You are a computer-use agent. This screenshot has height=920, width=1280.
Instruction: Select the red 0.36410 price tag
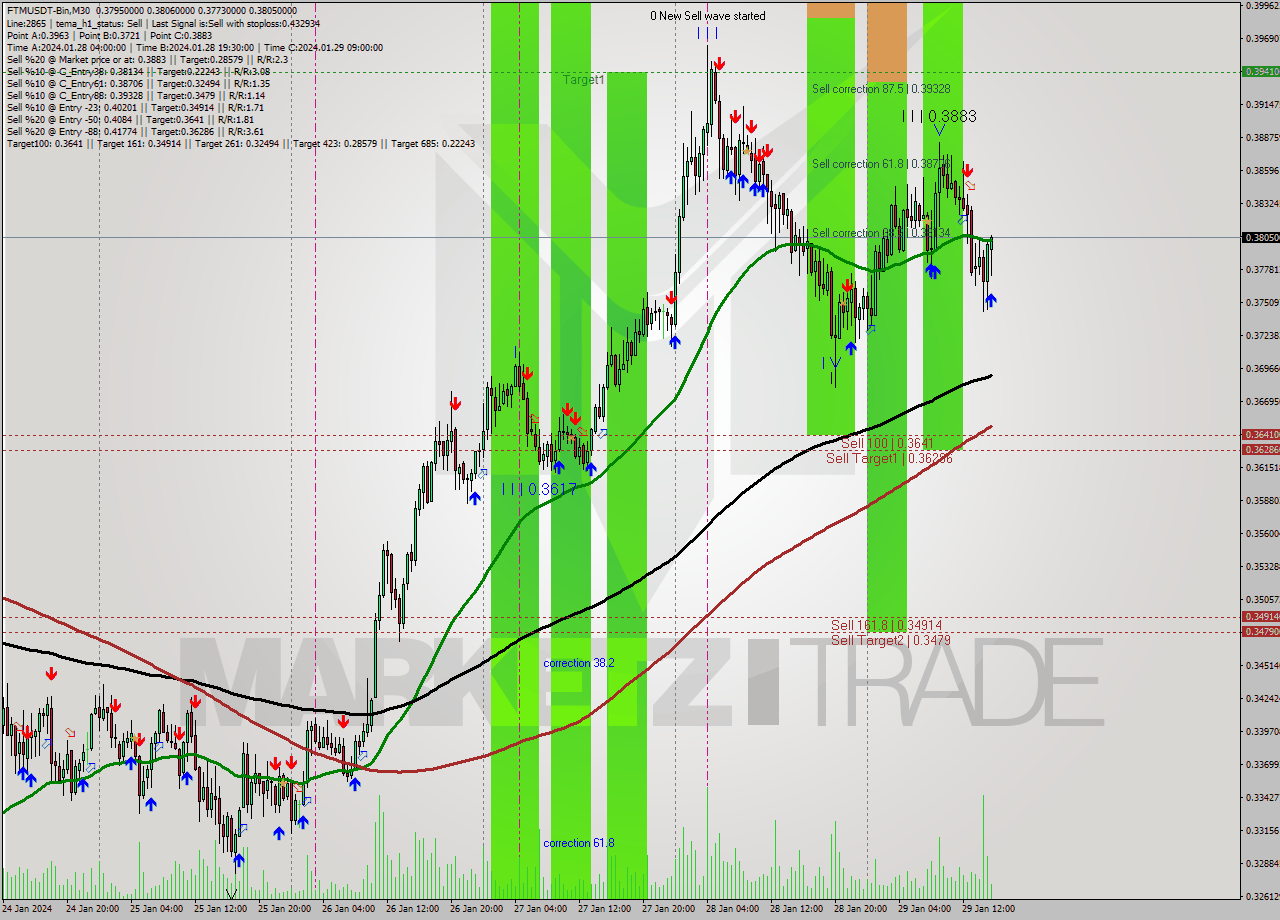(1260, 434)
